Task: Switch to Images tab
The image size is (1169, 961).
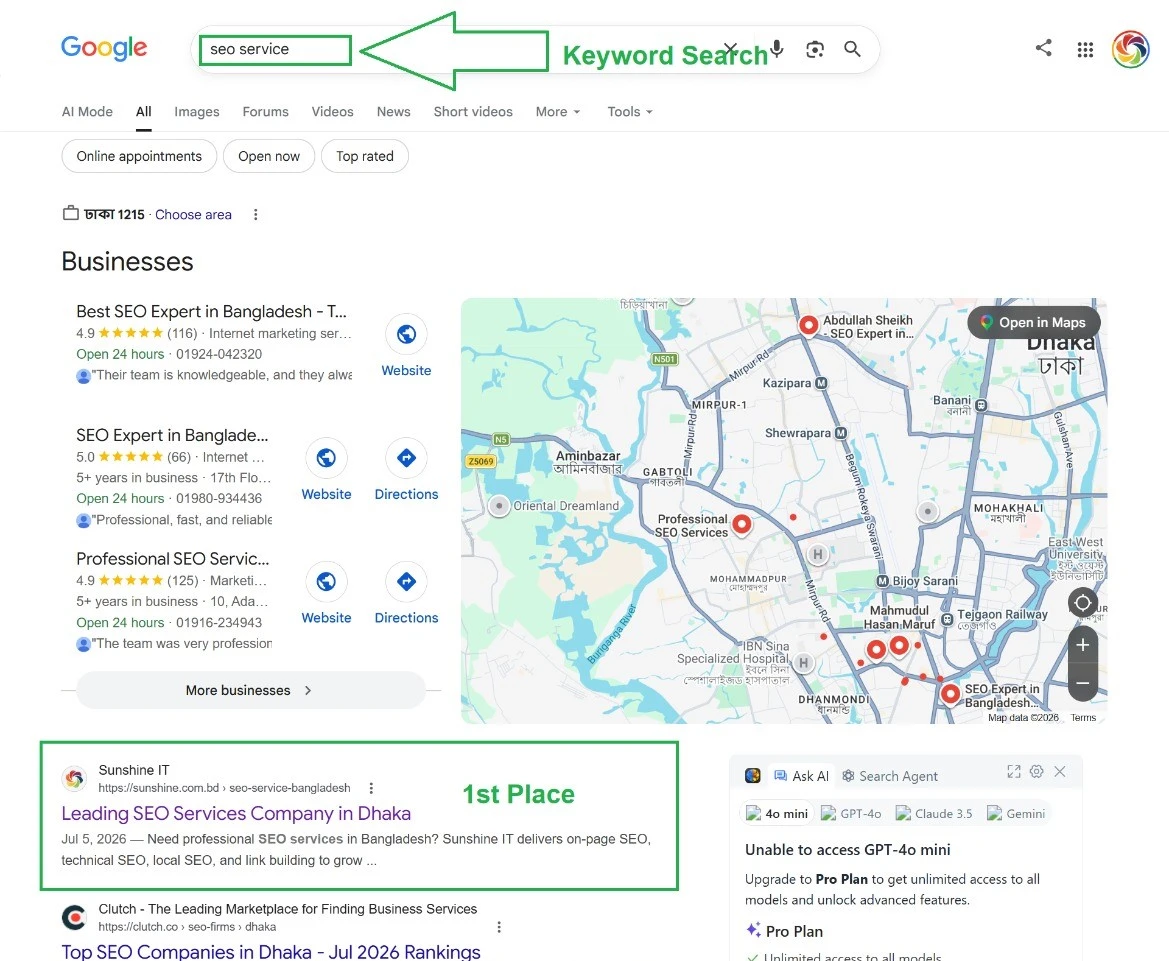Action: [x=197, y=112]
